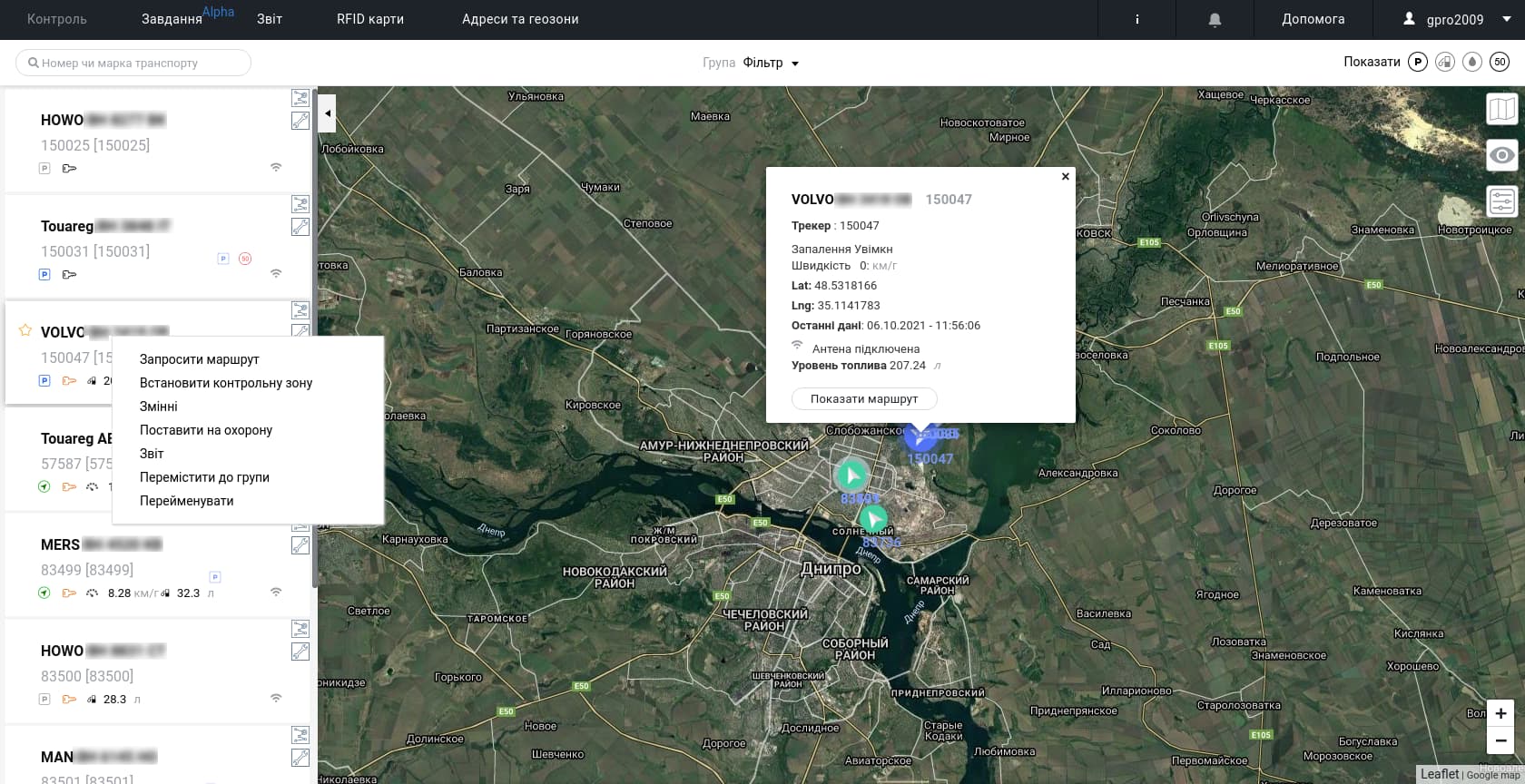Image resolution: width=1525 pixels, height=784 pixels.
Task: Expand the Фільтр group dropdown
Action: [x=771, y=63]
